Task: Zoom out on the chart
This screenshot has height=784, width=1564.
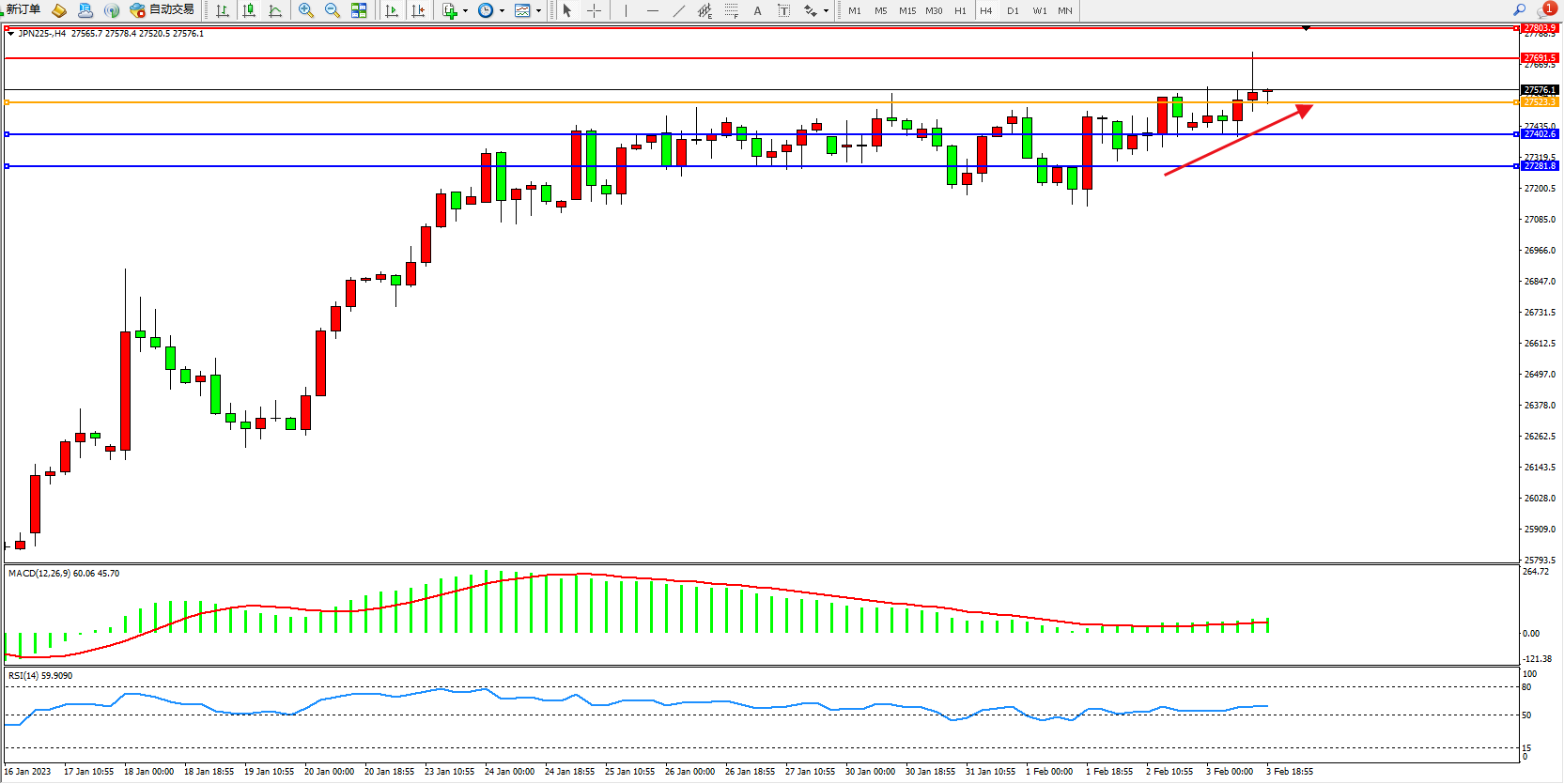Action: pyautogui.click(x=333, y=10)
